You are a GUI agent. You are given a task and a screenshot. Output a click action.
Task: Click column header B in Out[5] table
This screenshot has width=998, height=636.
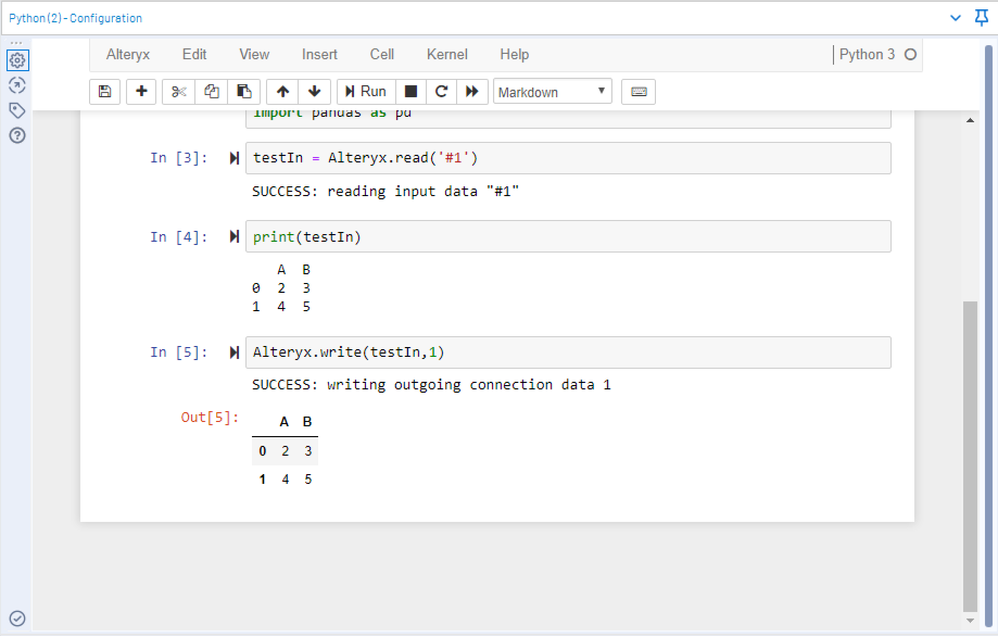coord(307,421)
